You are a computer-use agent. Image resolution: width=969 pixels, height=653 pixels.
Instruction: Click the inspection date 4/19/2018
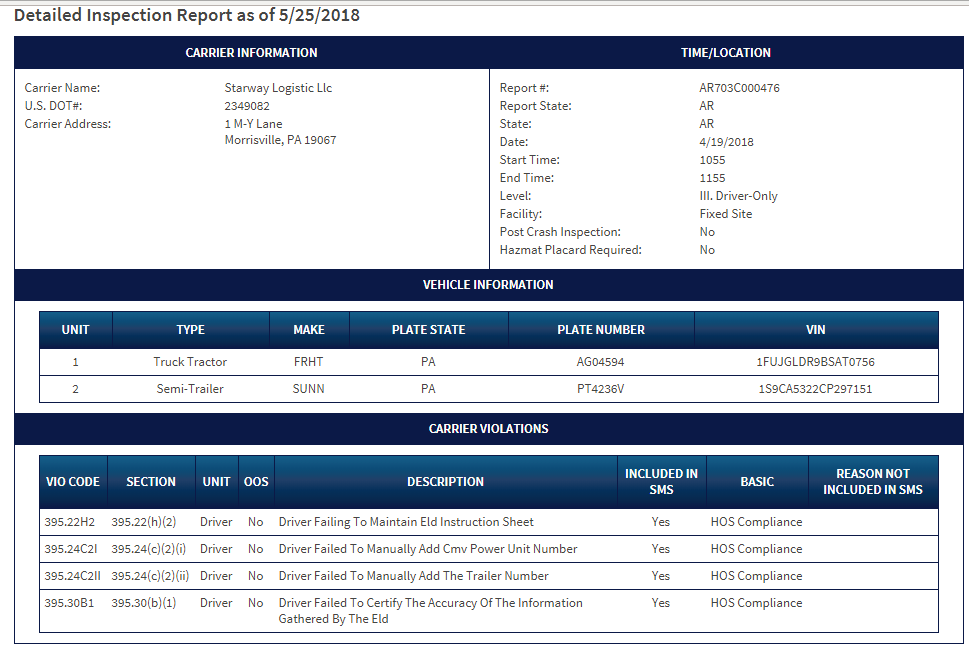tap(726, 142)
